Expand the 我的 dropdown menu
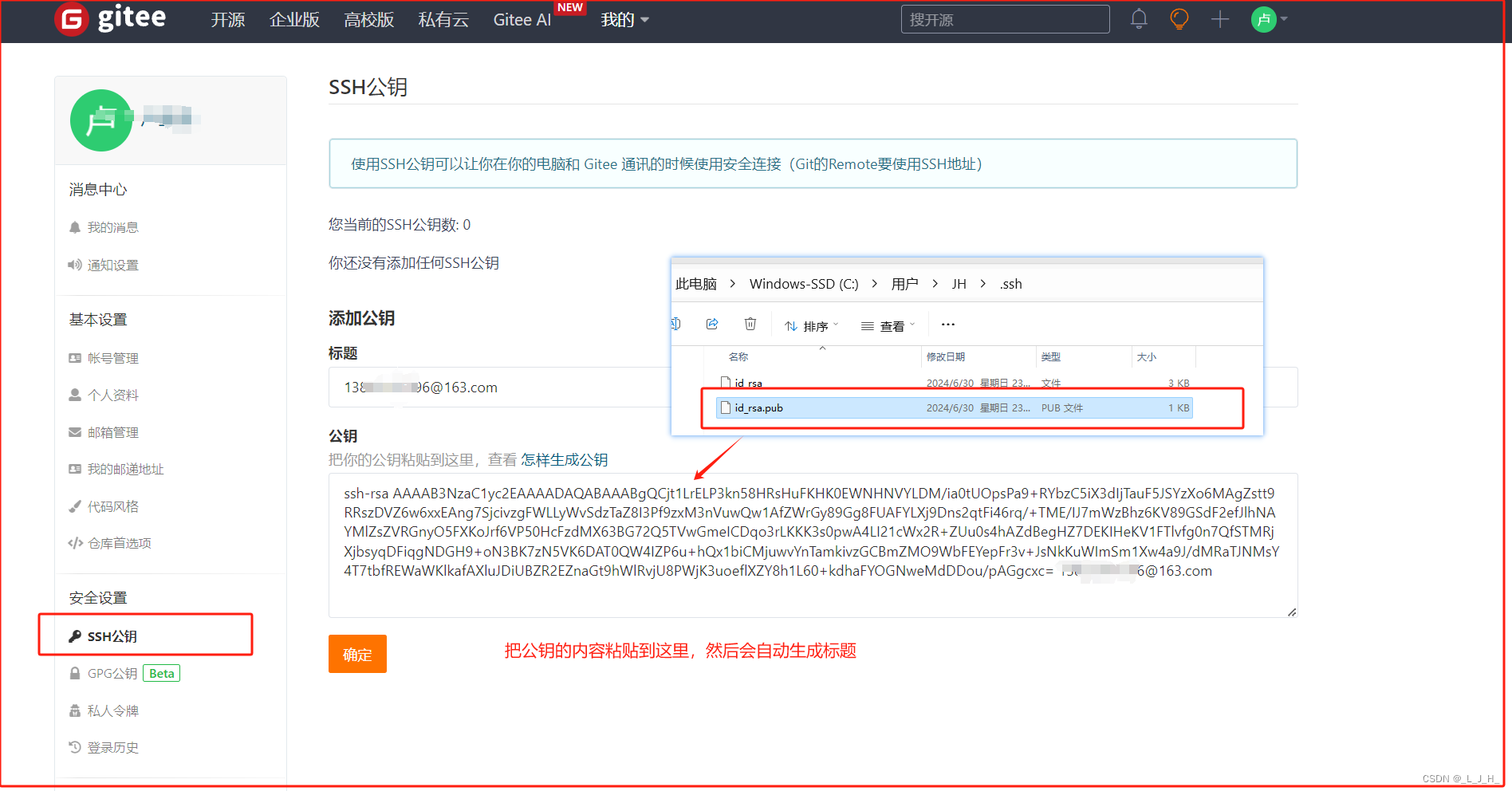The image size is (1512, 791). (624, 20)
